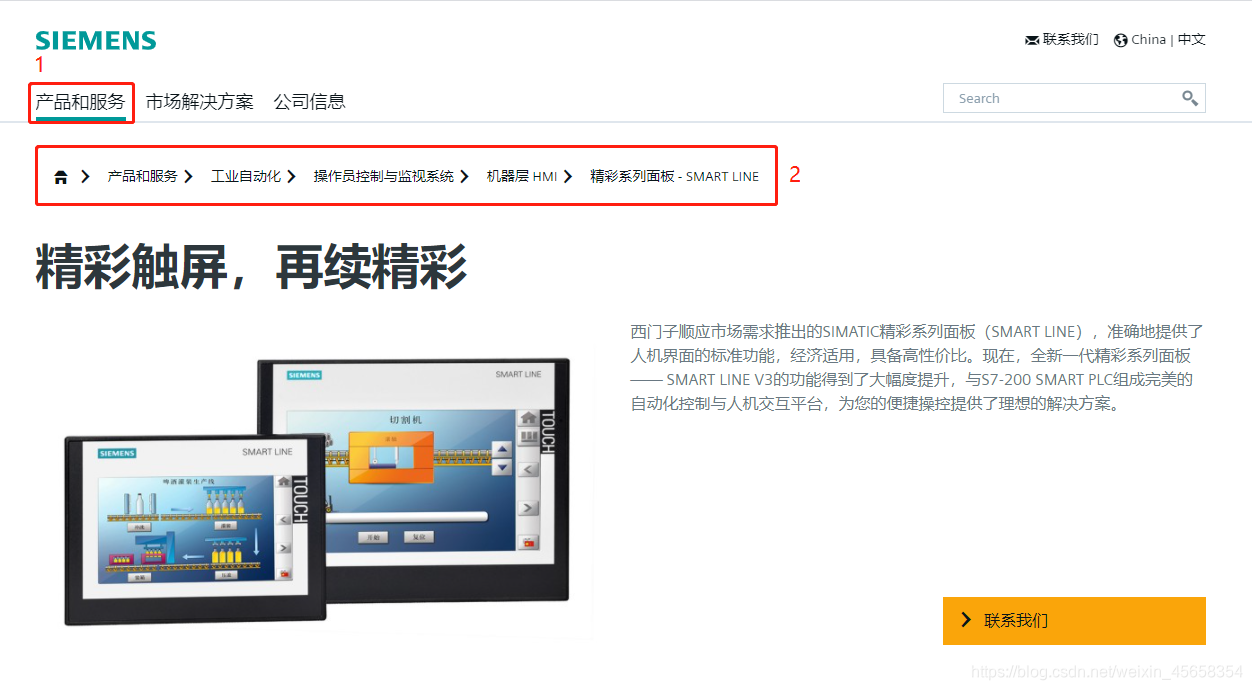Image resolution: width=1252 pixels, height=690 pixels.
Task: Click the chevron after the home icon
Action: coord(85,176)
